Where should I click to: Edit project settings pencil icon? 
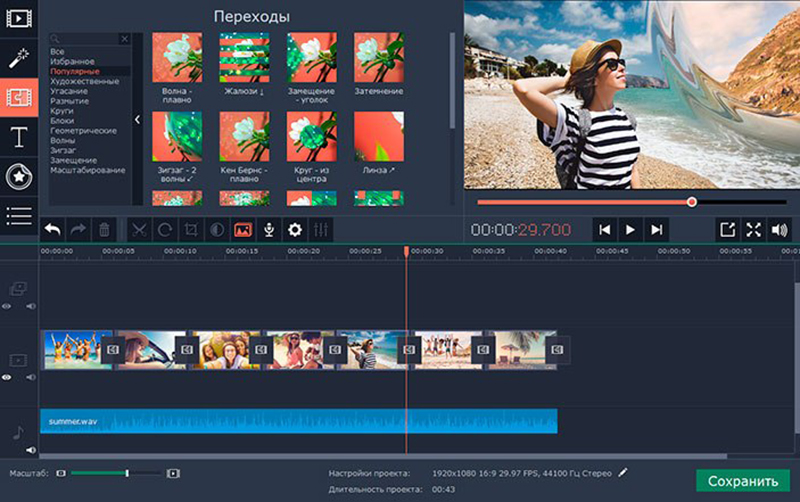tap(622, 473)
